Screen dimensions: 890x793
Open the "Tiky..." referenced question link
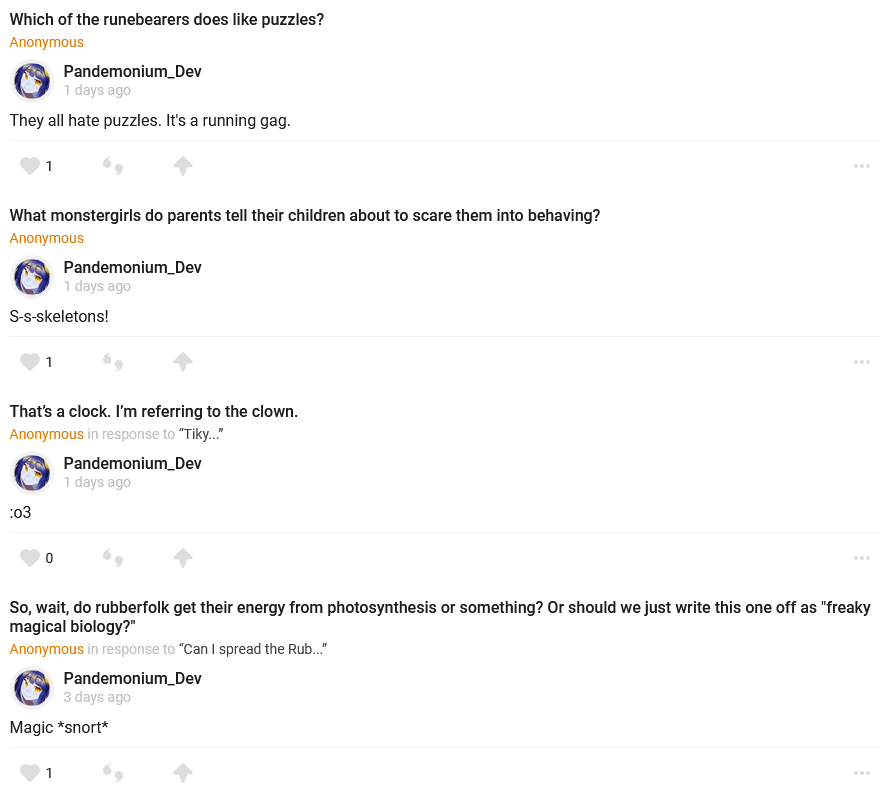(201, 434)
